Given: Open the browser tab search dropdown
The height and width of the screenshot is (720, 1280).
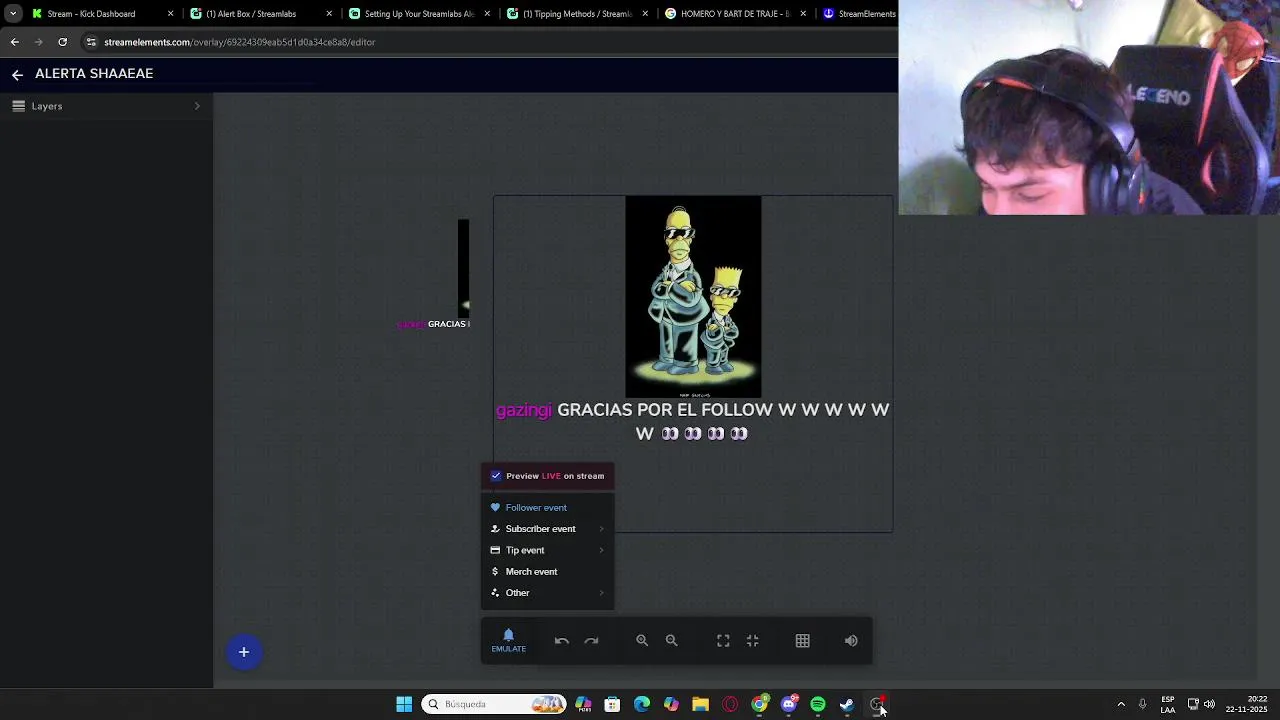Looking at the screenshot, I should pos(13,14).
